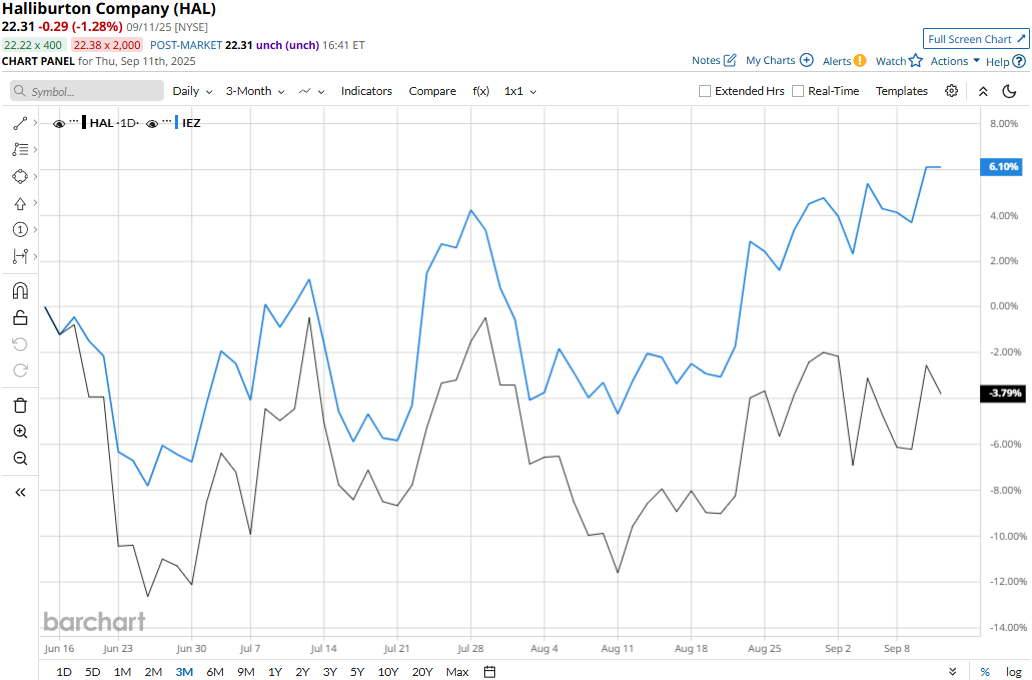Screen dimensions: 1032x680
Task: Click the Notes edit icon
Action: tap(730, 61)
